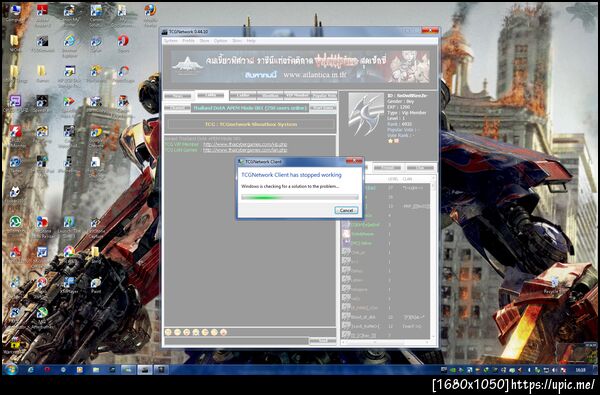
Task: Open Internet Explorer desktop shortcut
Action: coord(69,45)
